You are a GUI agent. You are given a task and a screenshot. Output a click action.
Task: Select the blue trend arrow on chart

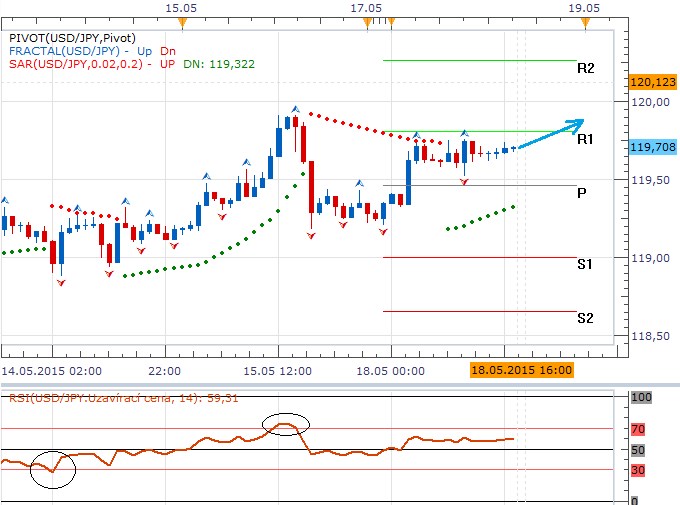coord(553,134)
